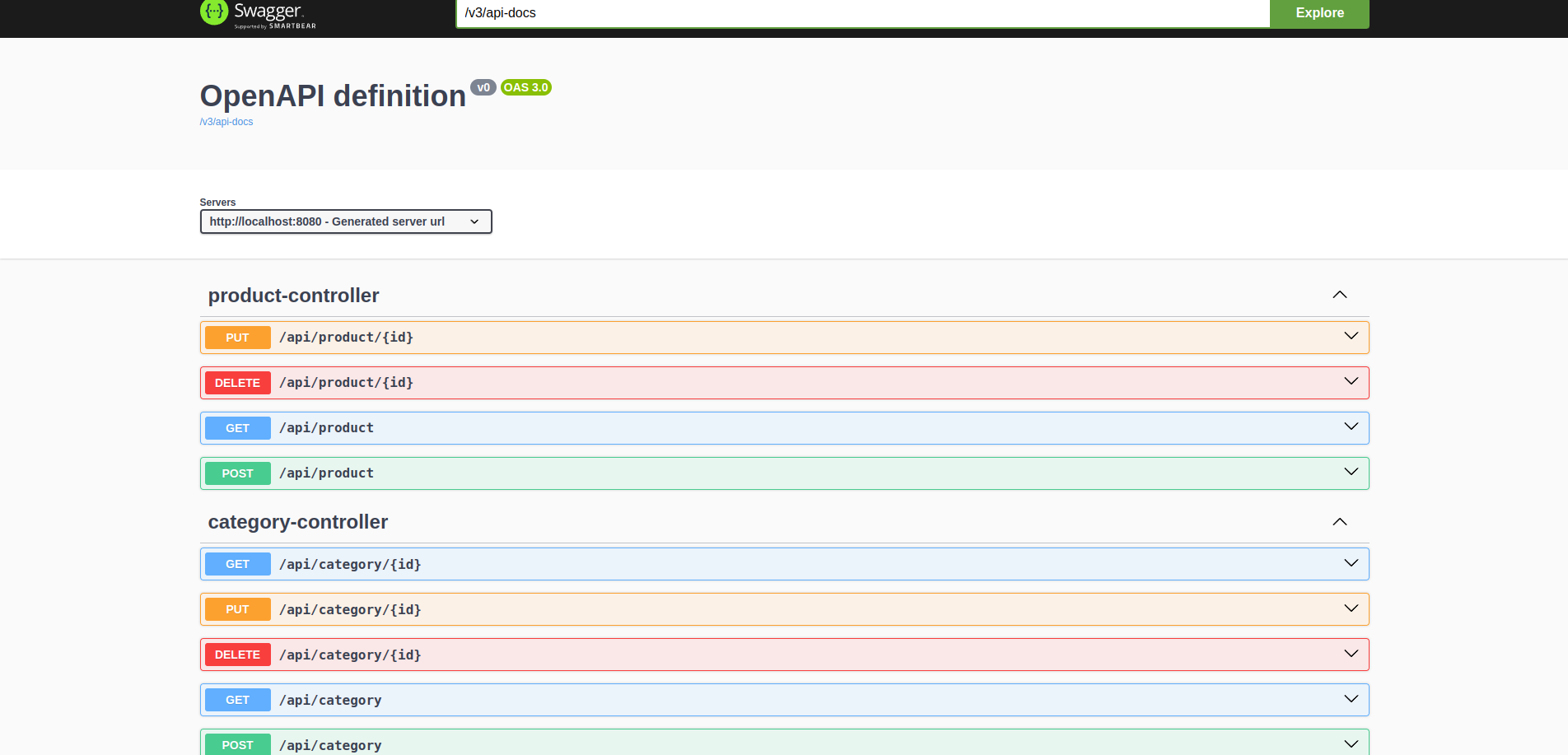Expand the PUT /api/product/{id} chevron
Viewport: 1568px width, 755px height.
tap(1351, 336)
